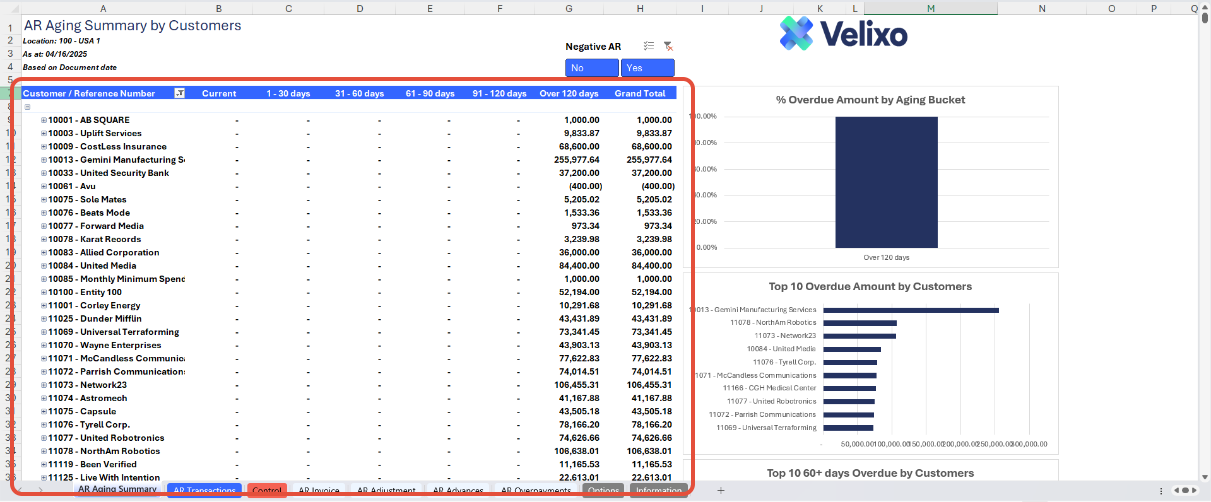This screenshot has height=502, width=1211.
Task: Click the '91 - 120 days' column heading
Action: 499,93
